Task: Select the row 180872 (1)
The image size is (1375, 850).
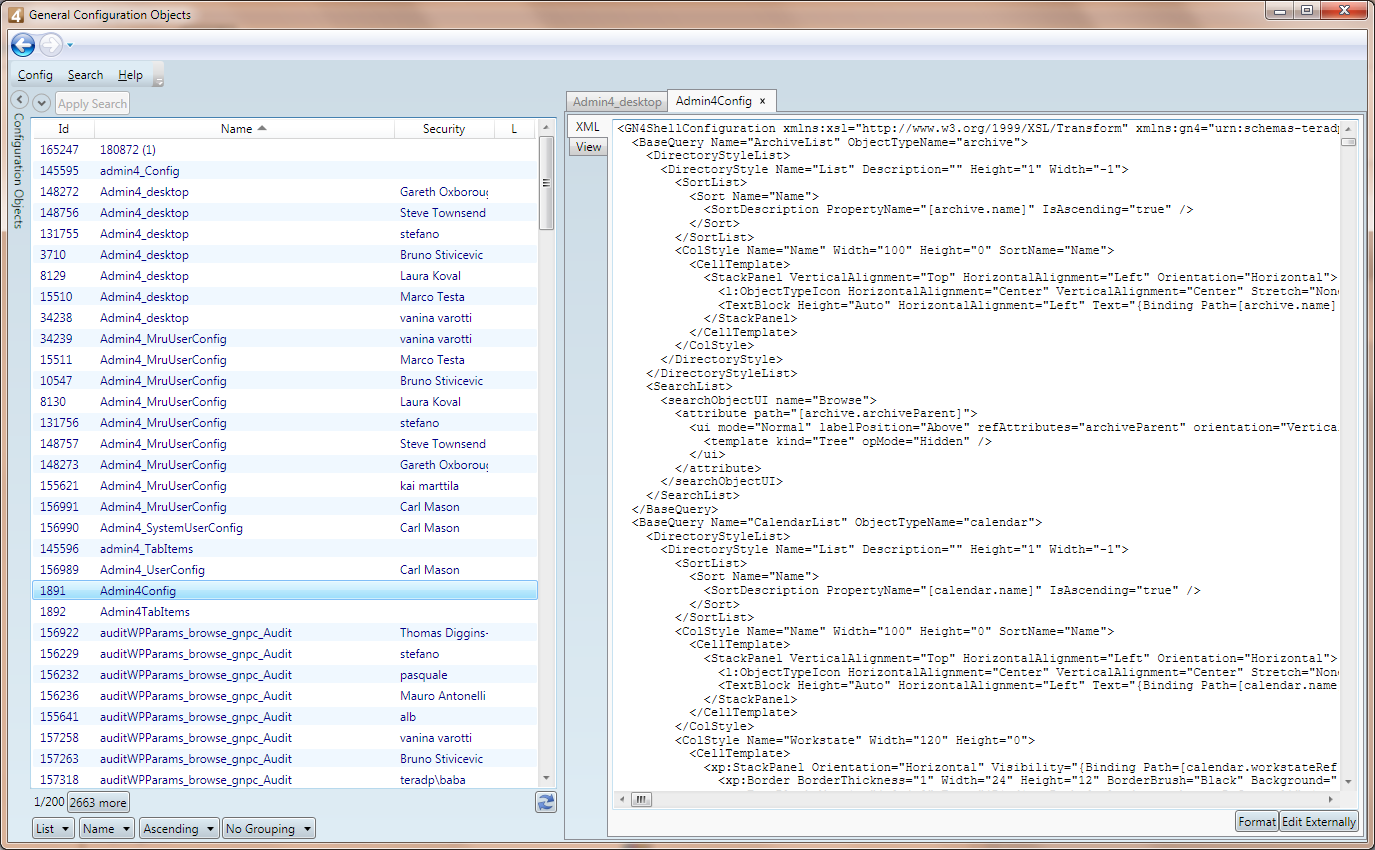Action: coord(285,149)
